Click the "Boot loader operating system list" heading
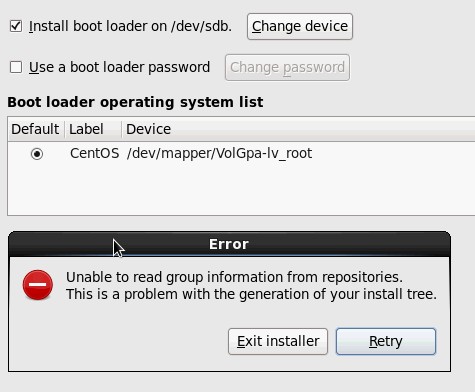The width and height of the screenshot is (475, 392). (x=135, y=102)
